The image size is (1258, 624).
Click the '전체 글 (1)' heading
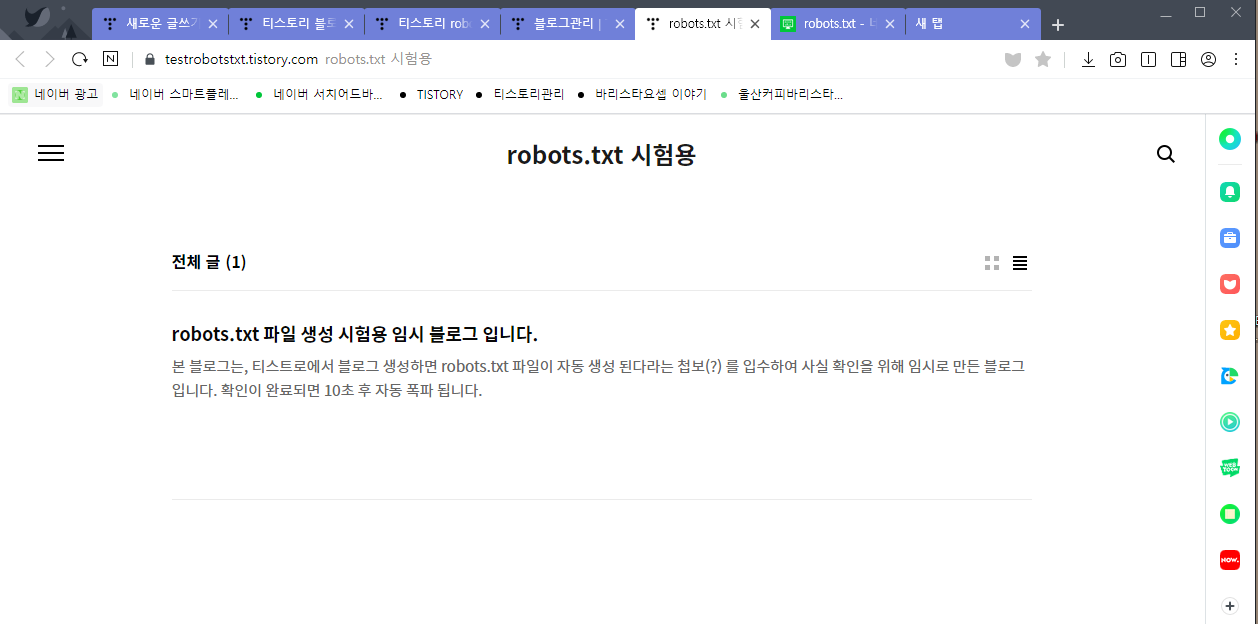(209, 262)
